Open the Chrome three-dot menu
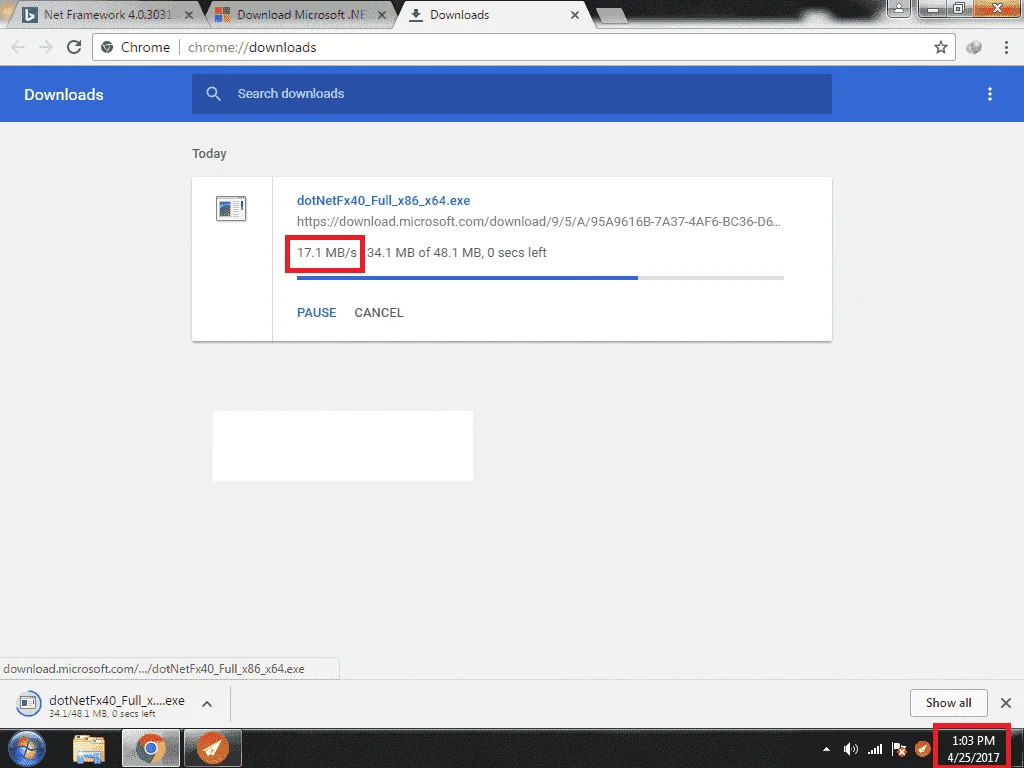 coord(1006,47)
